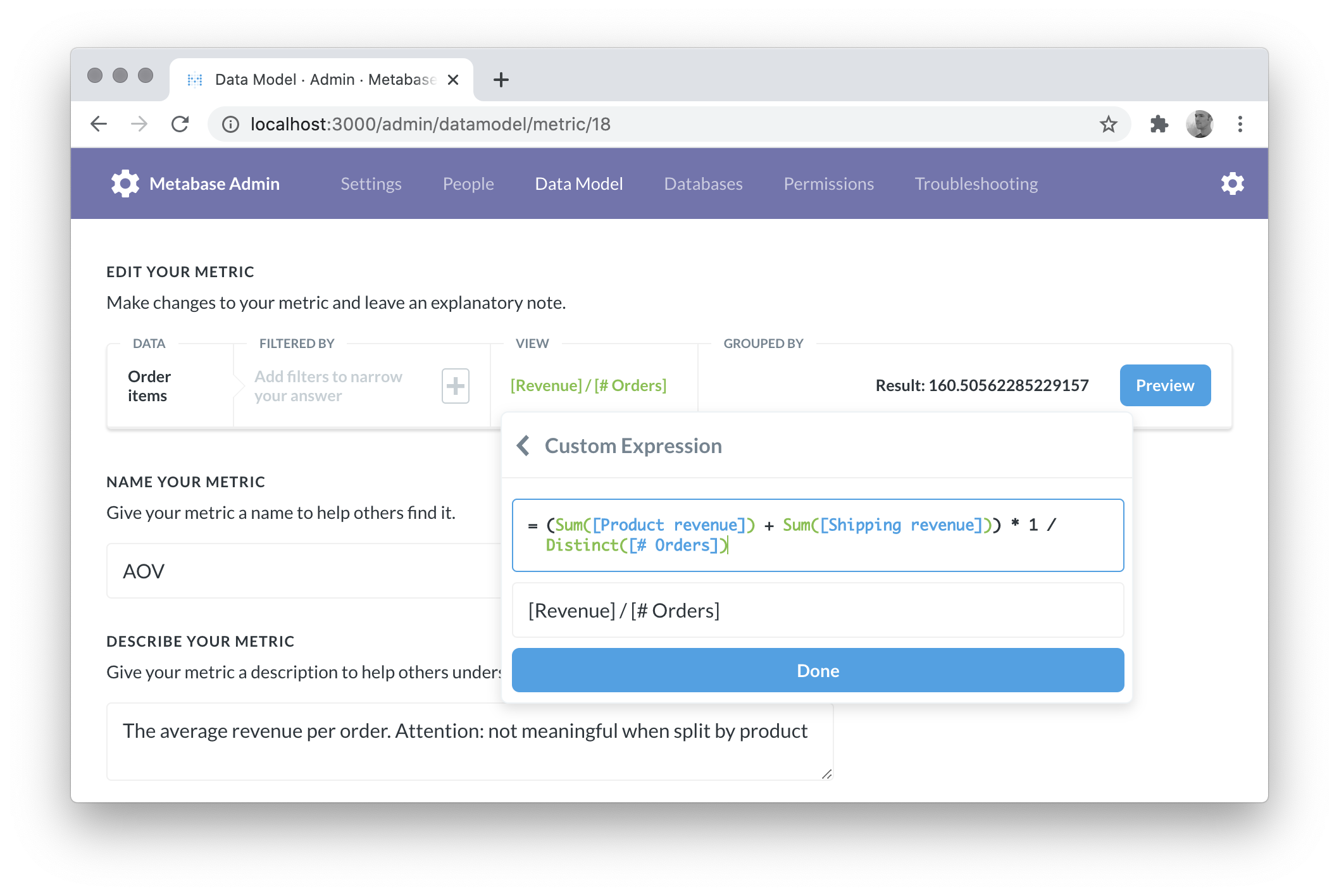Open the Order items data selector
Screen dimensions: 1339x896
[150, 385]
